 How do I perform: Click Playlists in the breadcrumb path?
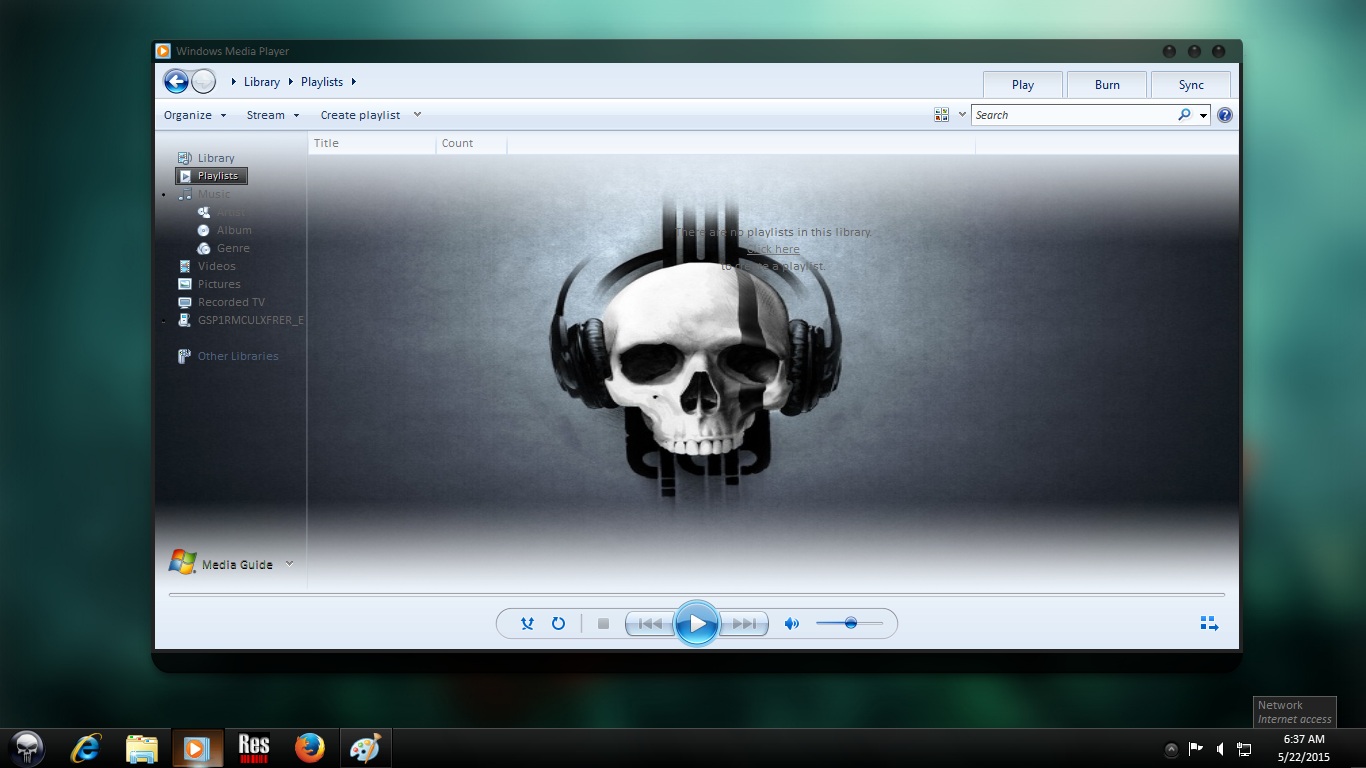tap(322, 82)
